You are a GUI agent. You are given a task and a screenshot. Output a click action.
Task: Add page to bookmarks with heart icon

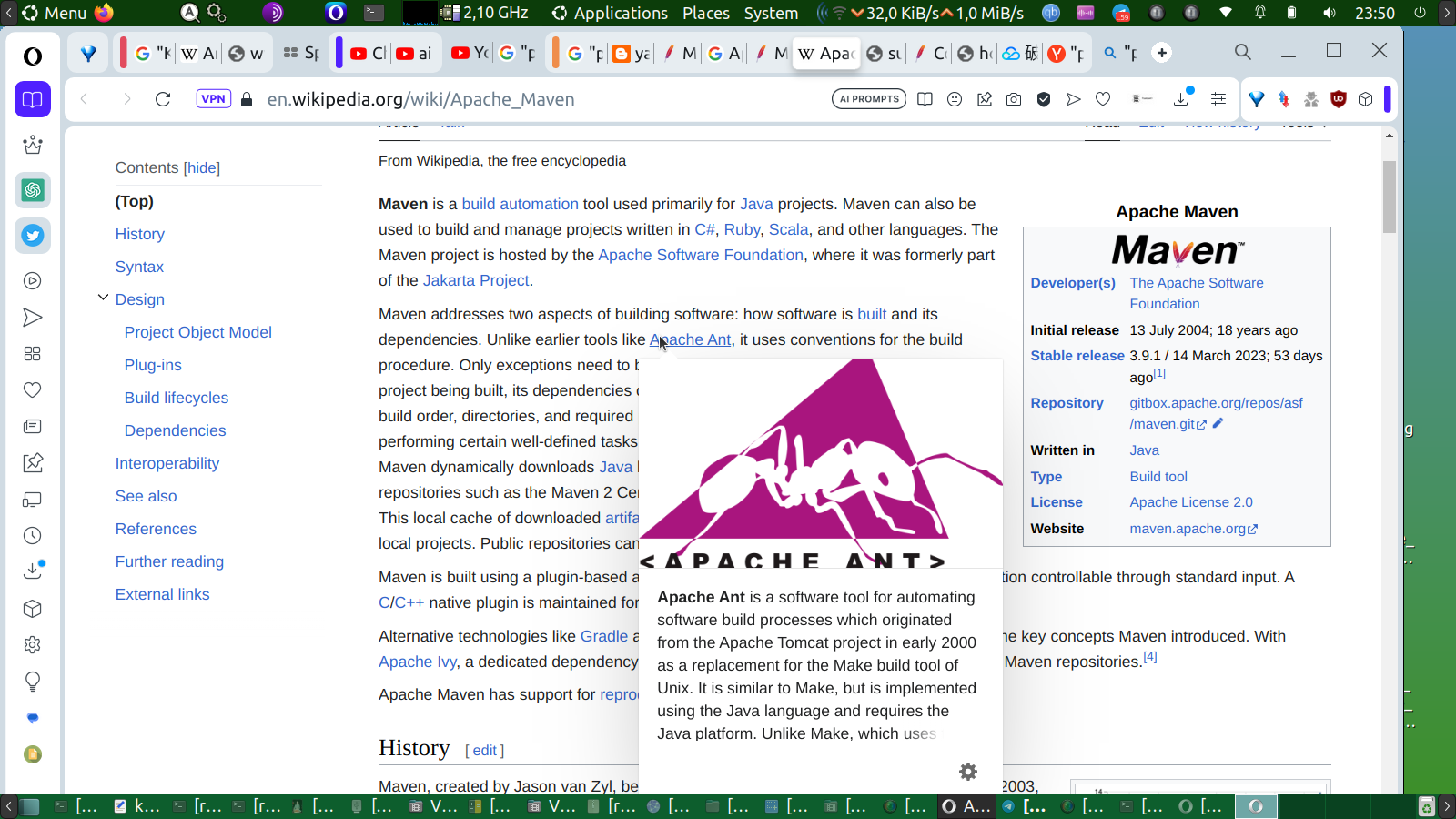tap(1103, 99)
